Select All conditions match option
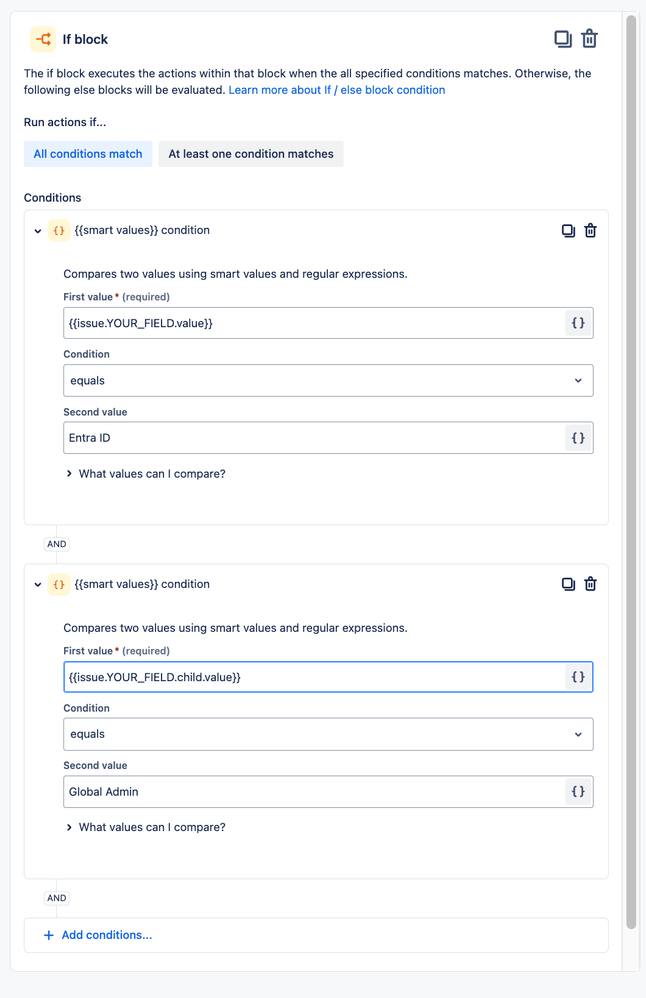This screenshot has height=998, width=646. [88, 154]
